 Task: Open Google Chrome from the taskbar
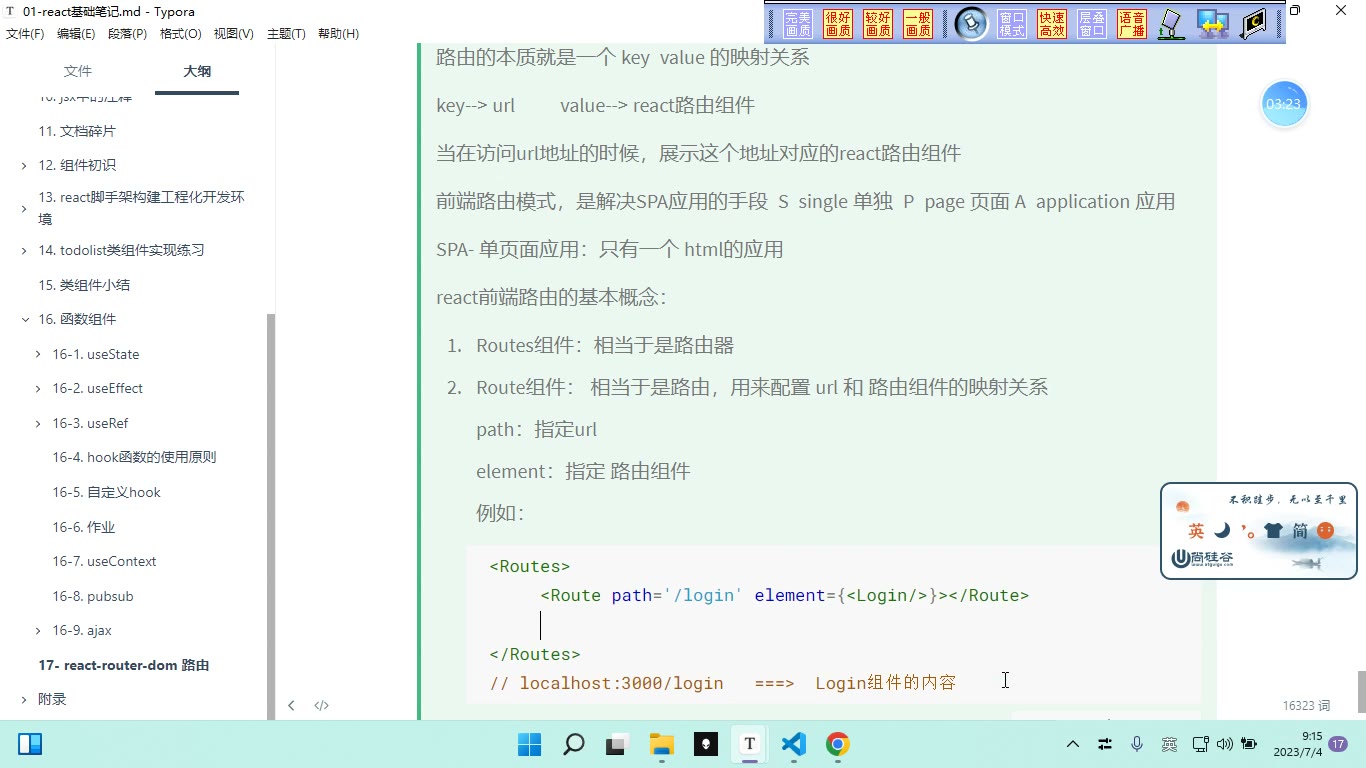click(x=838, y=744)
